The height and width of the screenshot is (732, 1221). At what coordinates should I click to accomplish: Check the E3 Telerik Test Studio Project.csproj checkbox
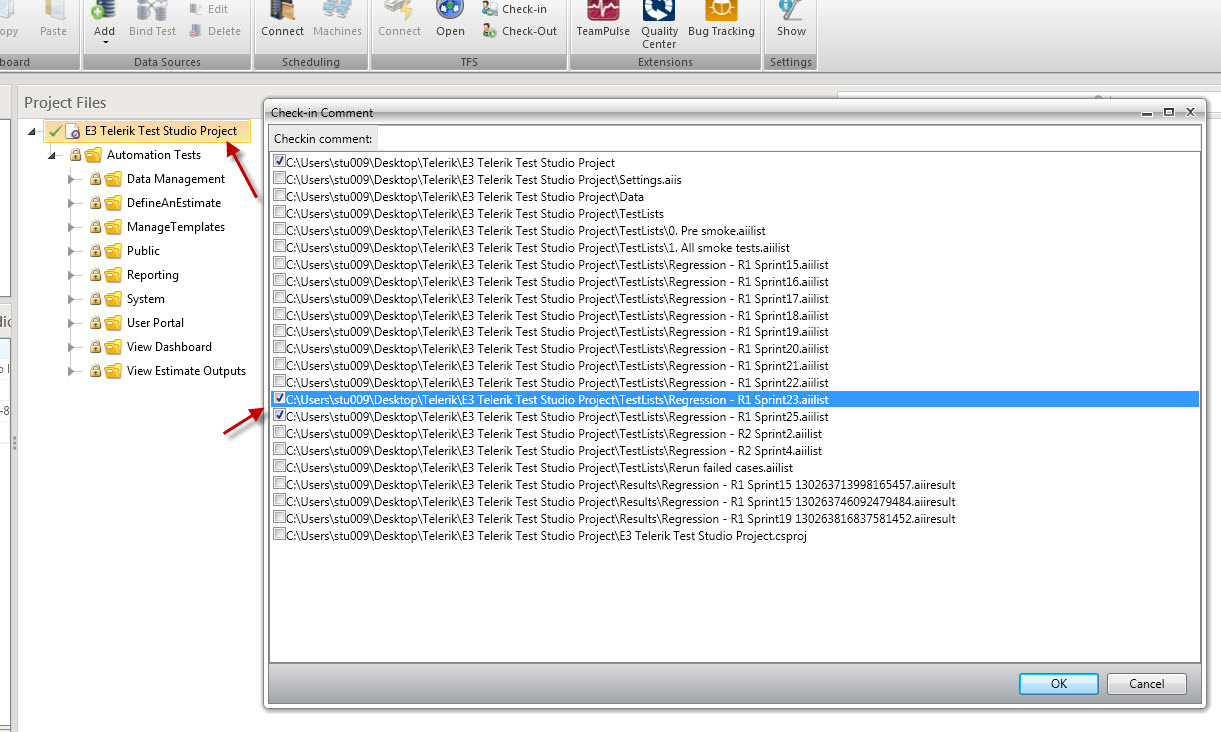coord(279,535)
